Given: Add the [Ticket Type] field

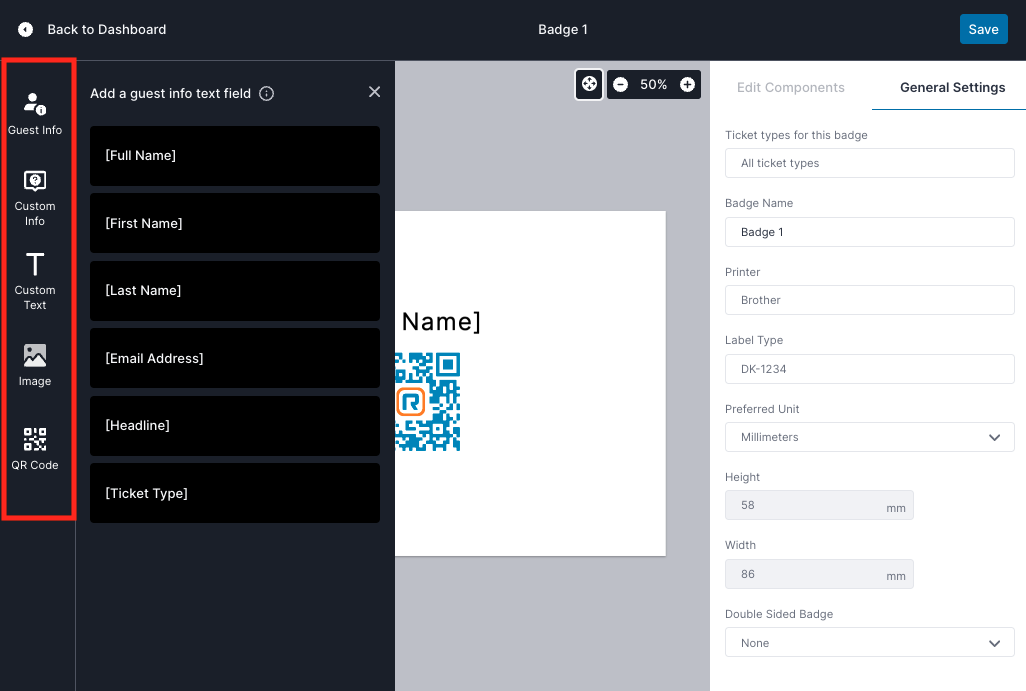Looking at the screenshot, I should pos(235,493).
